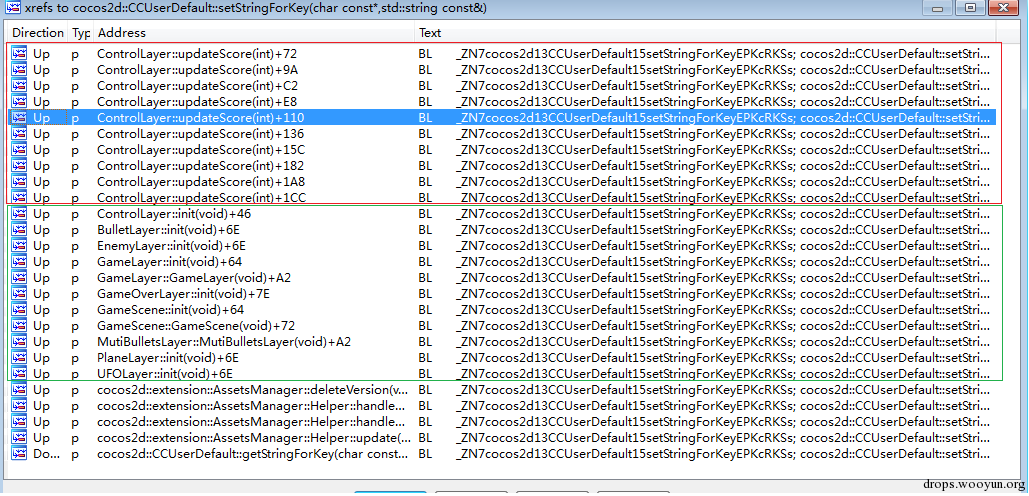Click xref icon of GameOverLayer::init(void)+7E row
The height and width of the screenshot is (496, 1029).
[18, 294]
